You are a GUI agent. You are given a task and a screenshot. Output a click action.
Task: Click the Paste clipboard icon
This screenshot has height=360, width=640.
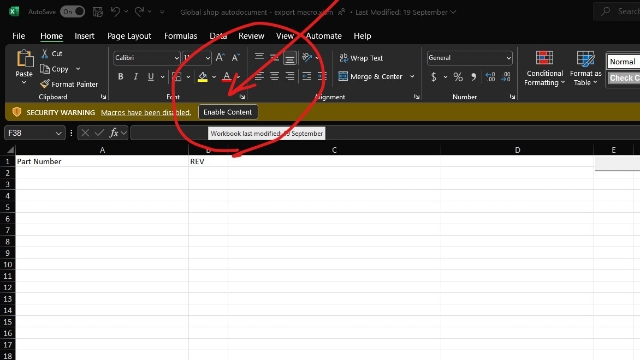point(24,58)
